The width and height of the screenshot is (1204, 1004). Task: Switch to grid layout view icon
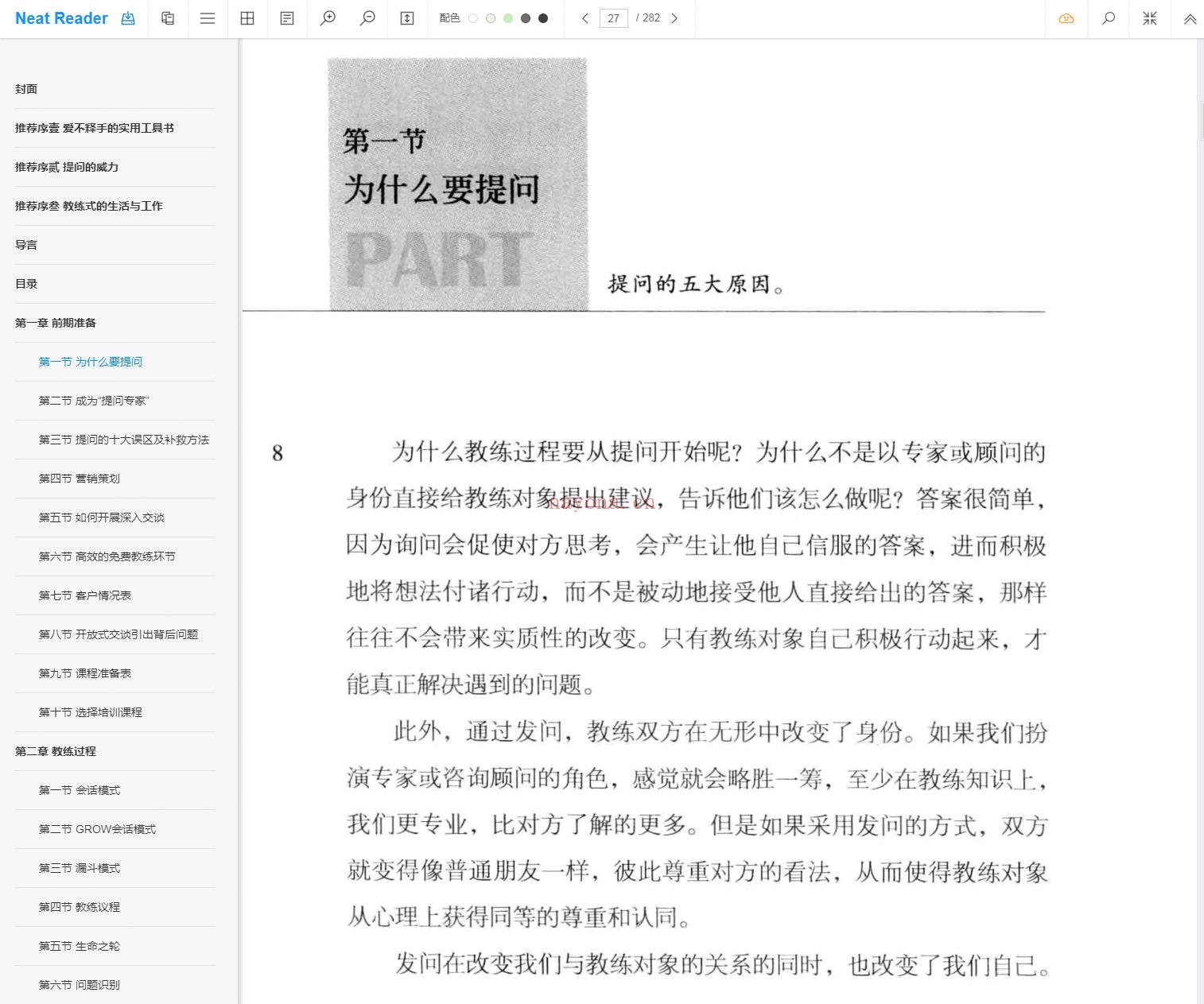(x=247, y=18)
